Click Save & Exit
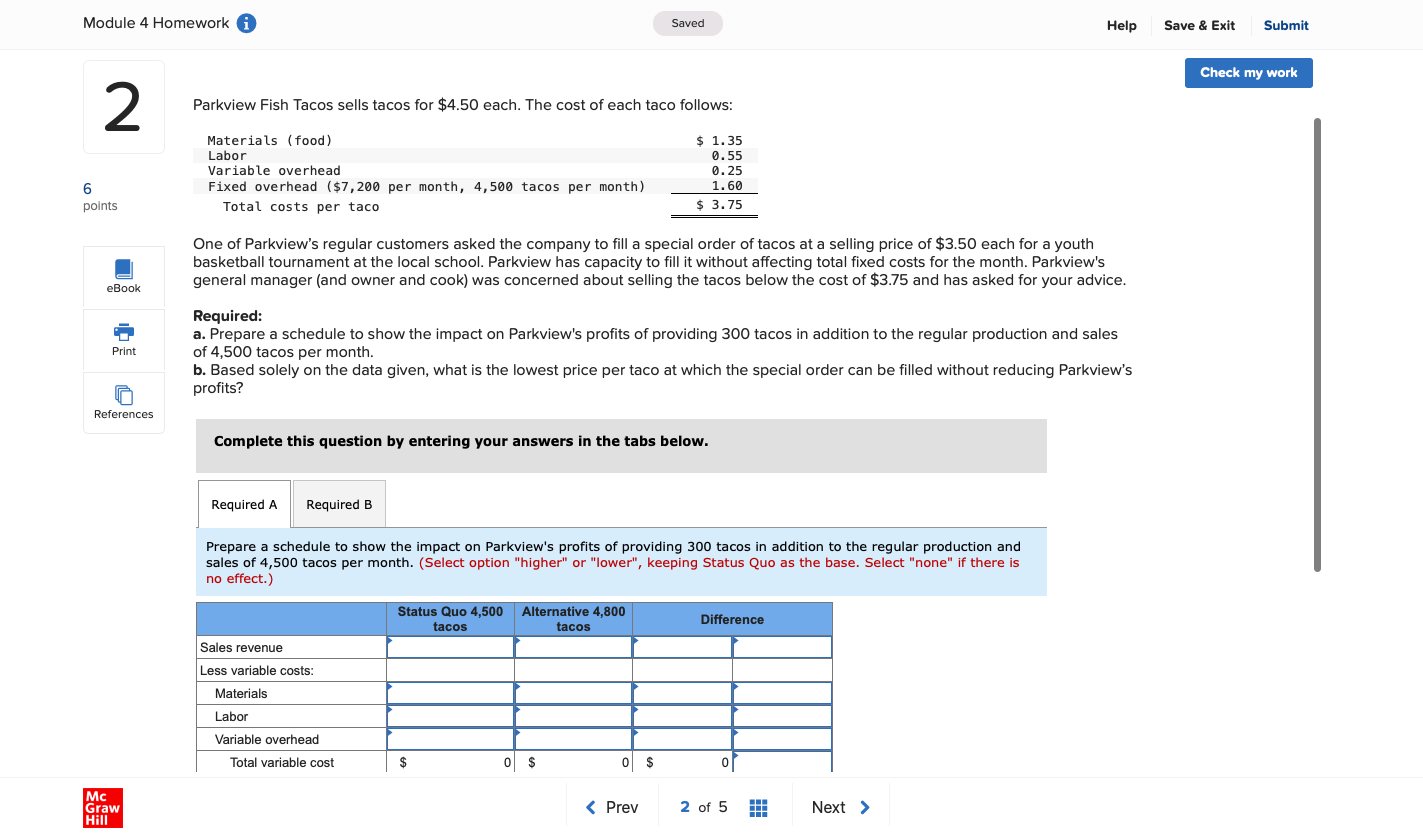 point(1199,25)
